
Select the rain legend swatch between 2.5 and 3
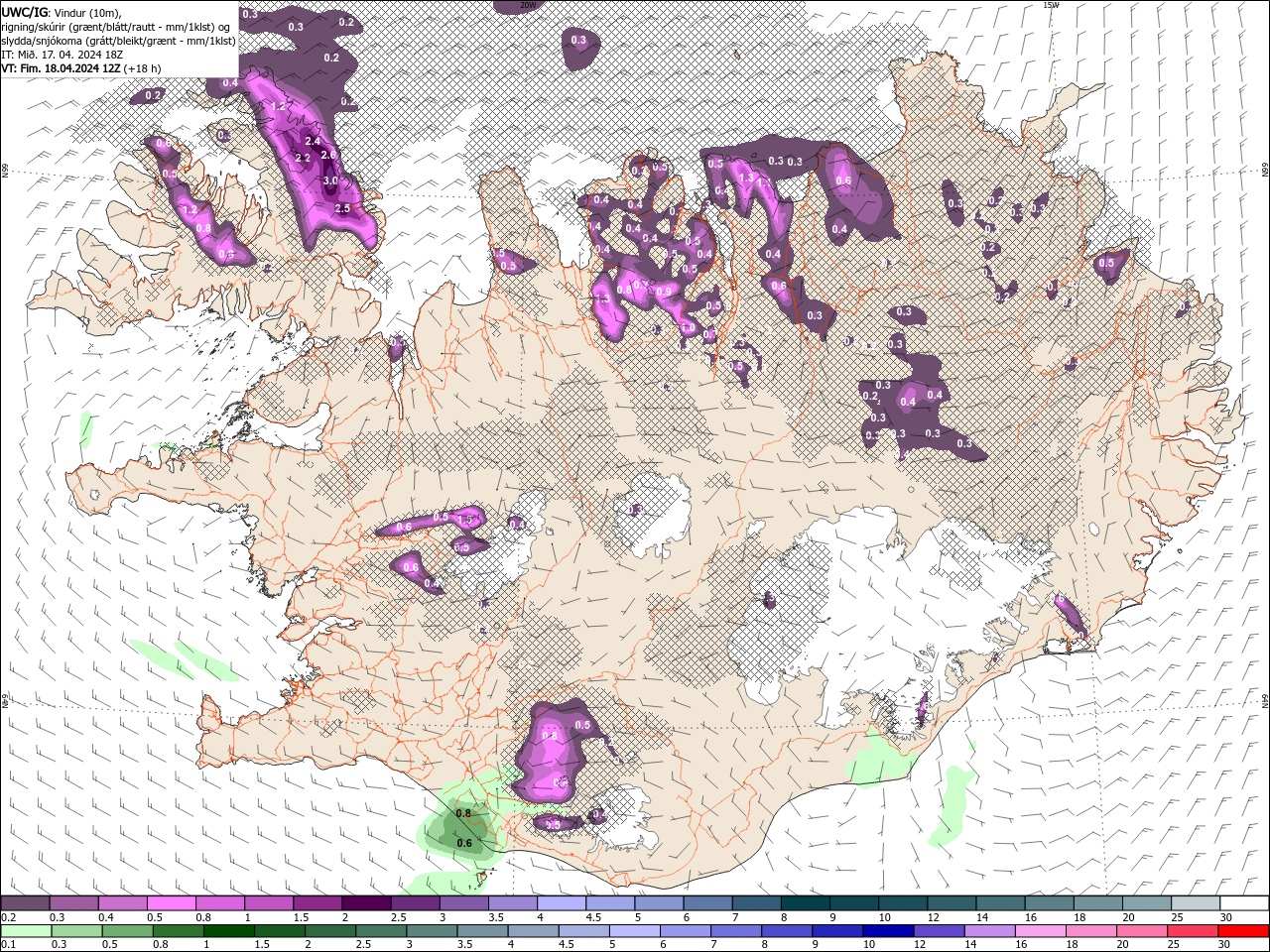pos(380,931)
